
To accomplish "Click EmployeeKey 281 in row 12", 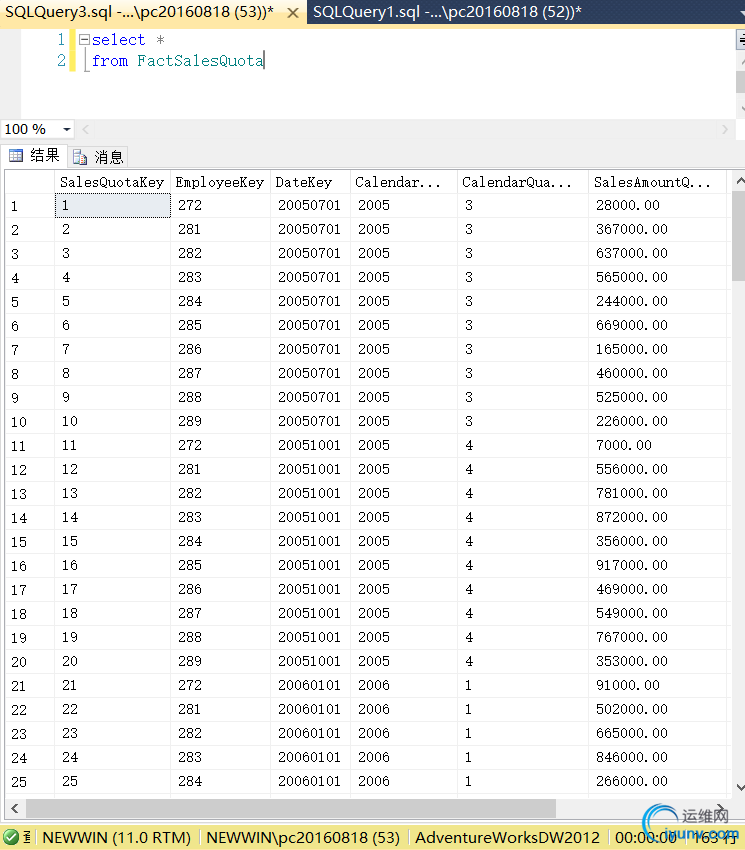I will pyautogui.click(x=220, y=470).
